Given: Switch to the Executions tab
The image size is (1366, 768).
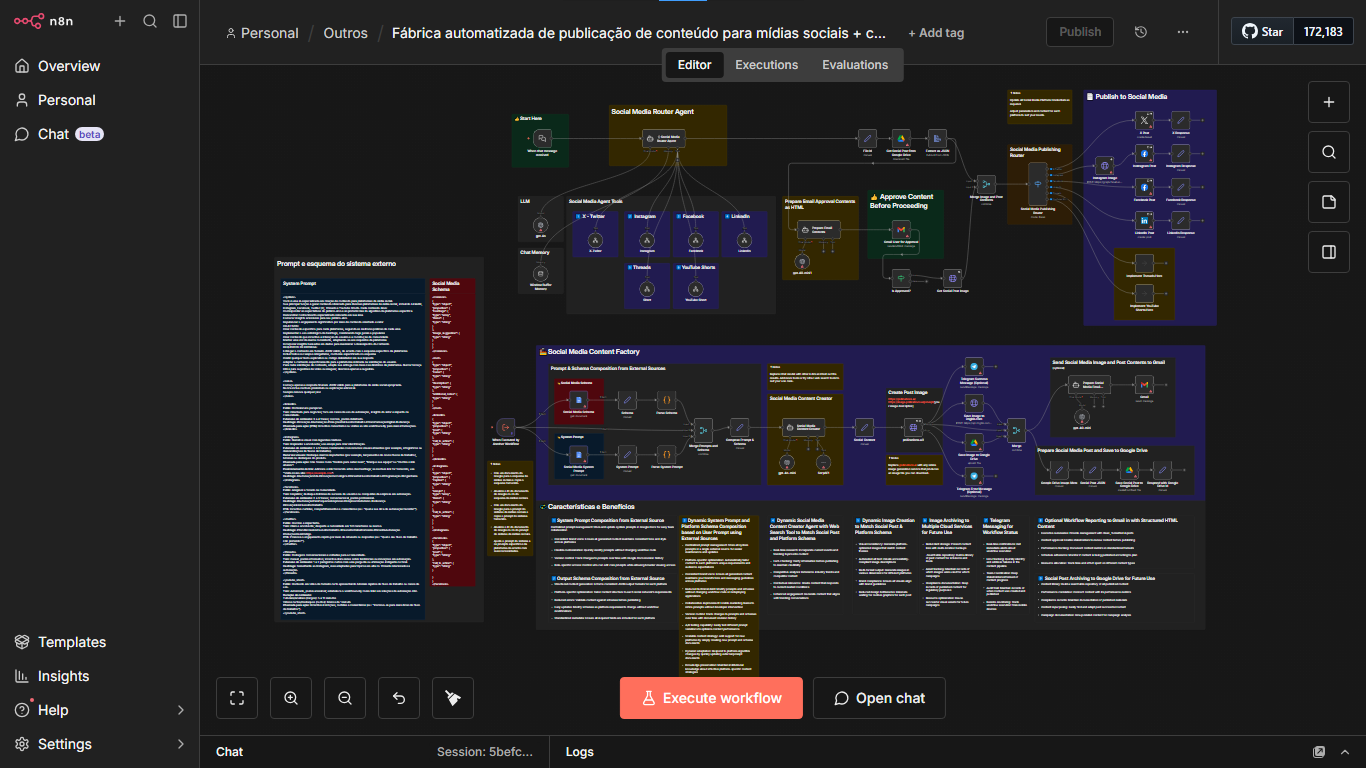Looking at the screenshot, I should coord(766,64).
